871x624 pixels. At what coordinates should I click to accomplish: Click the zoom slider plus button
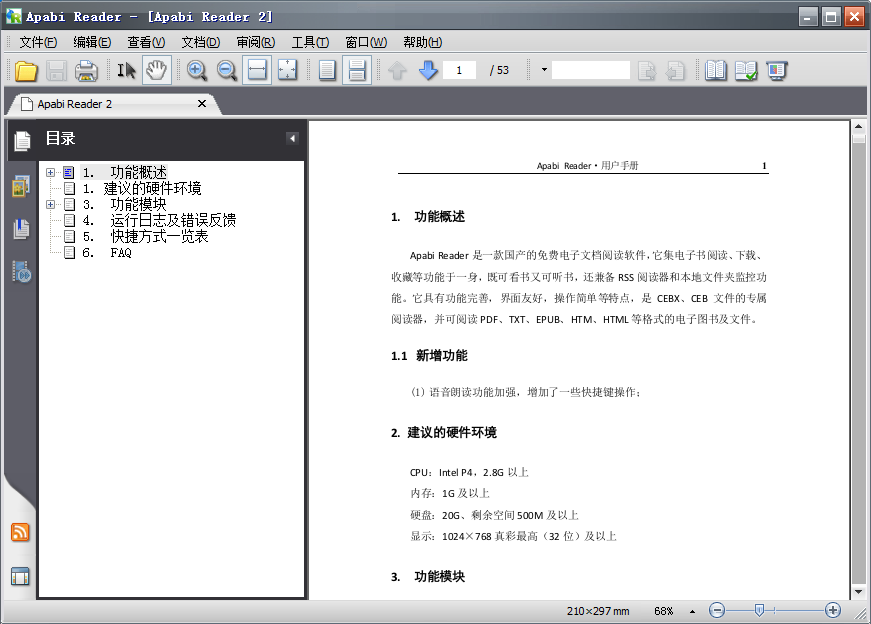[833, 611]
